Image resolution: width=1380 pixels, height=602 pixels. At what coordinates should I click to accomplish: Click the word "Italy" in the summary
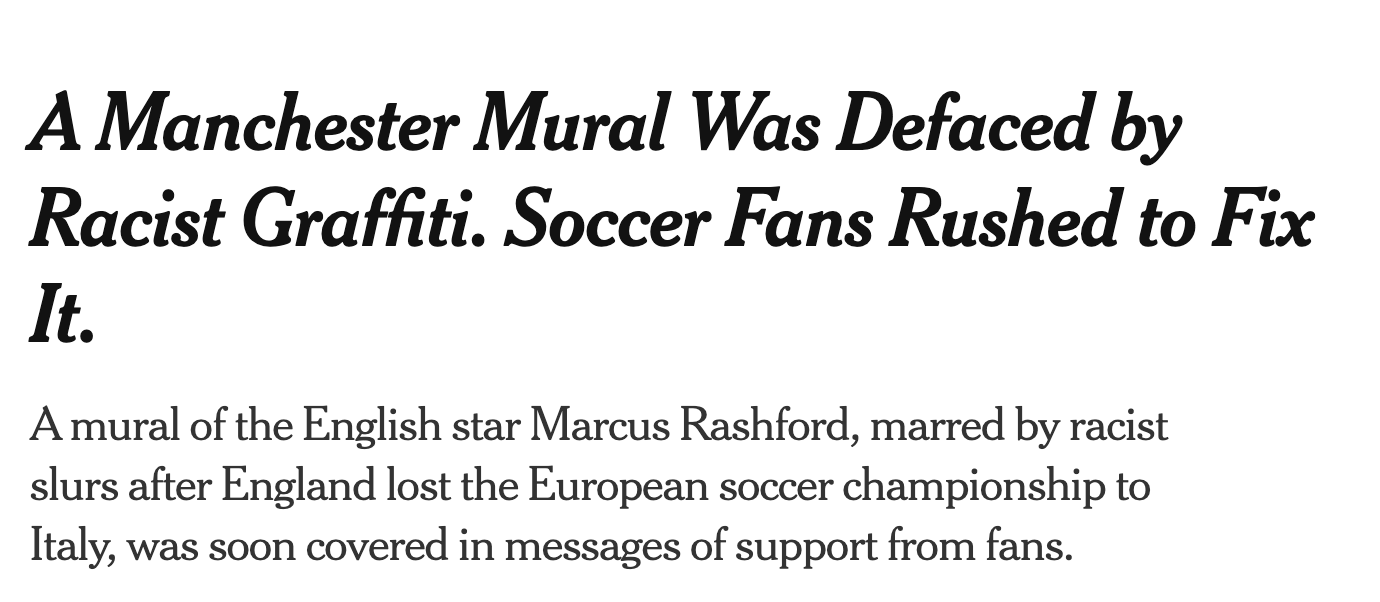coord(72,547)
